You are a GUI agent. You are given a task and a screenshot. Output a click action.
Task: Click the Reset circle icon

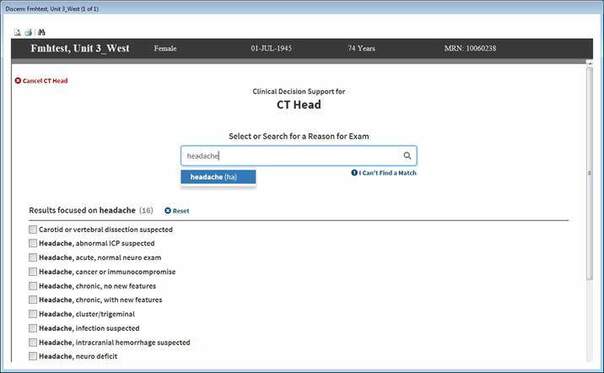[168, 211]
